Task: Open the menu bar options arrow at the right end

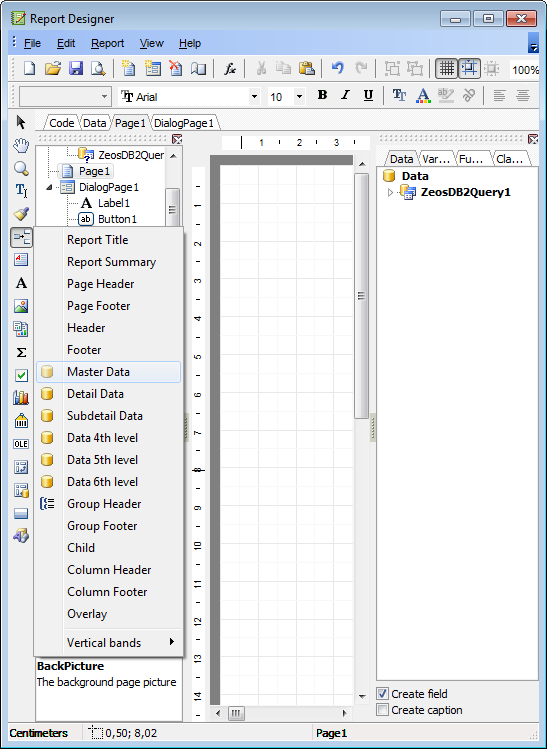Action: click(x=533, y=43)
